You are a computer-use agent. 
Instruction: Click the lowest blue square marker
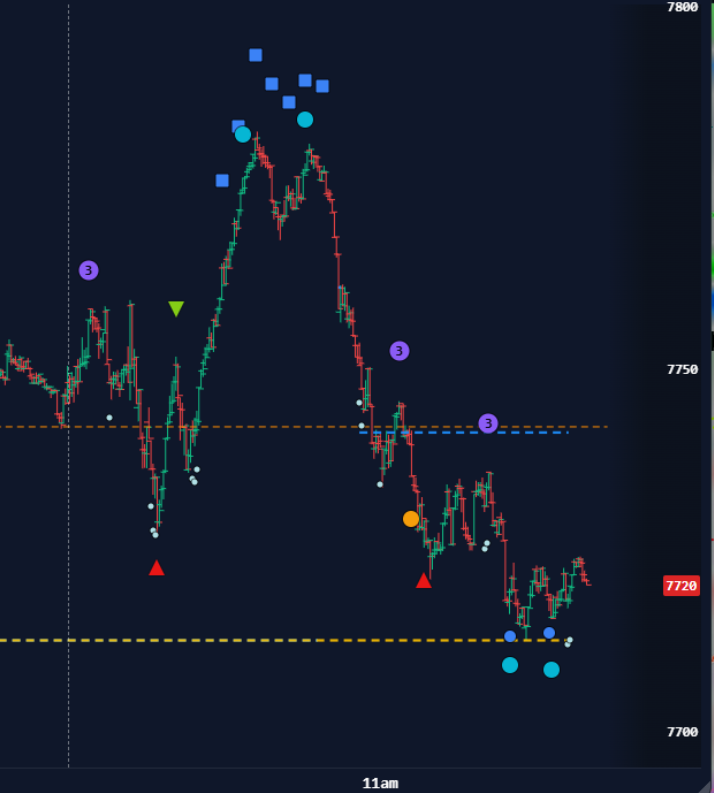(222, 181)
